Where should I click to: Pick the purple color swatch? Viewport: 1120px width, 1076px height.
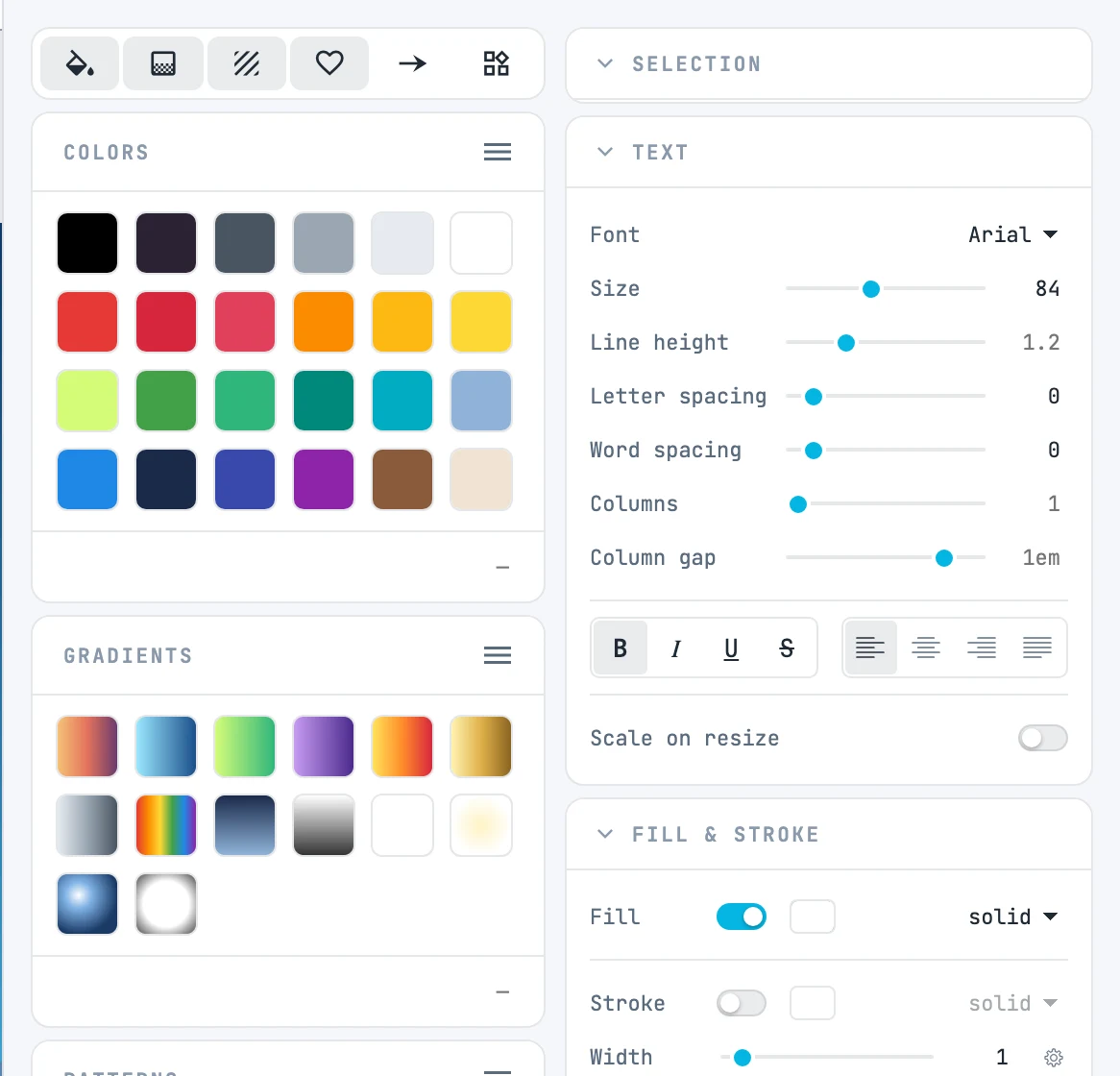(x=324, y=479)
